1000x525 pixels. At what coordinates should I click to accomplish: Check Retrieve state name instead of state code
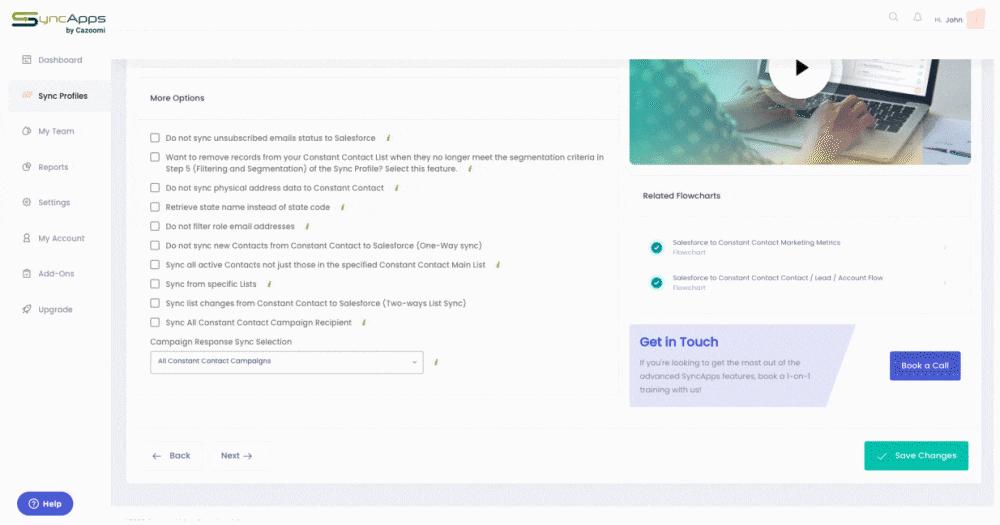point(155,207)
